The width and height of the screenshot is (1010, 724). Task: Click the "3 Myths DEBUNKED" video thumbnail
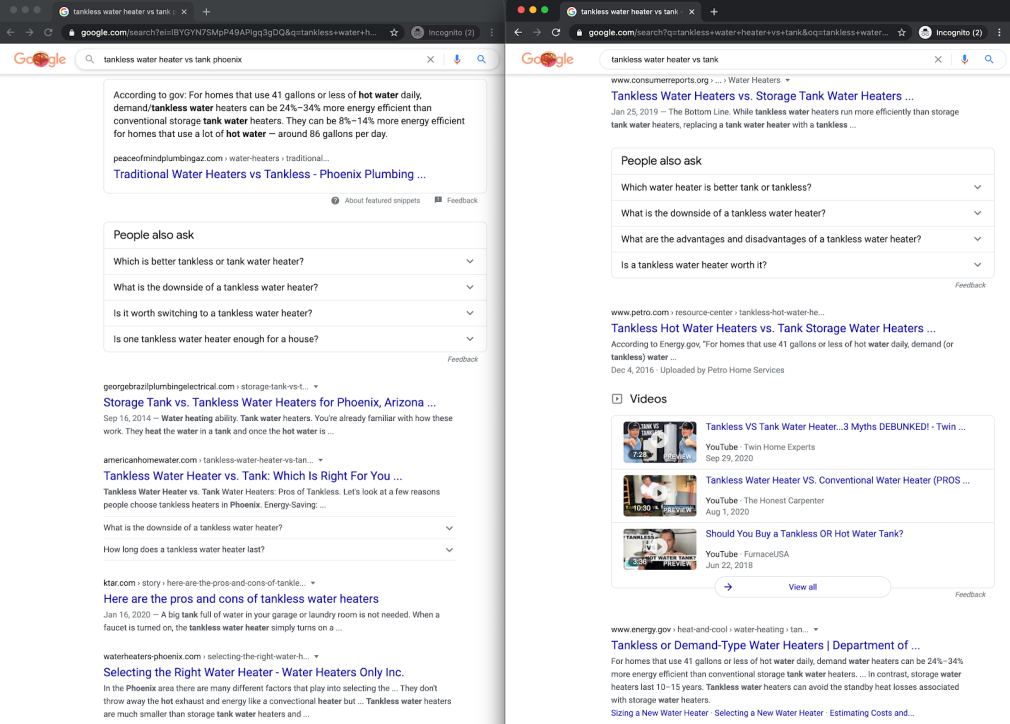(x=659, y=441)
